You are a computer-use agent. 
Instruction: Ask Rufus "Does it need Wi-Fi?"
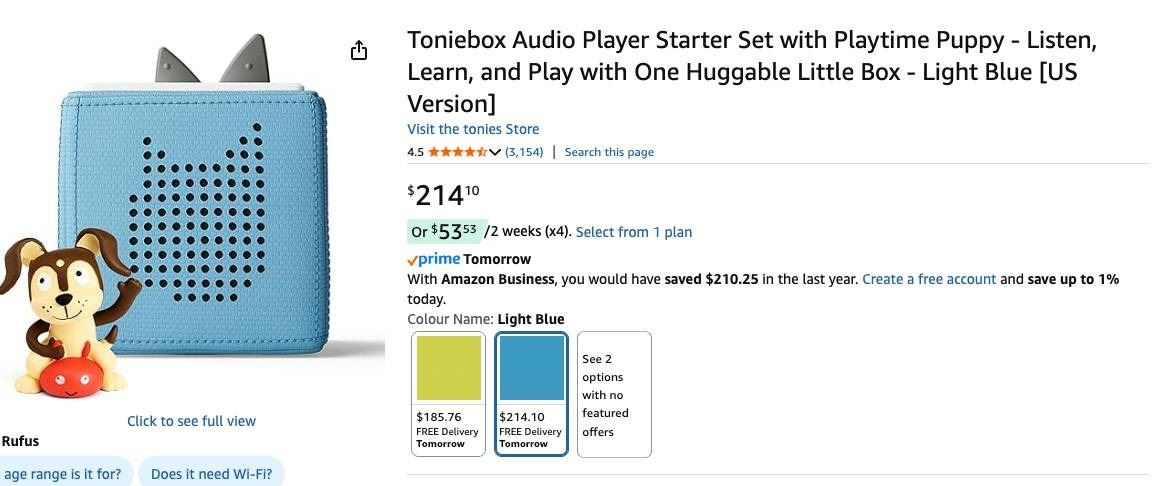[x=211, y=474]
